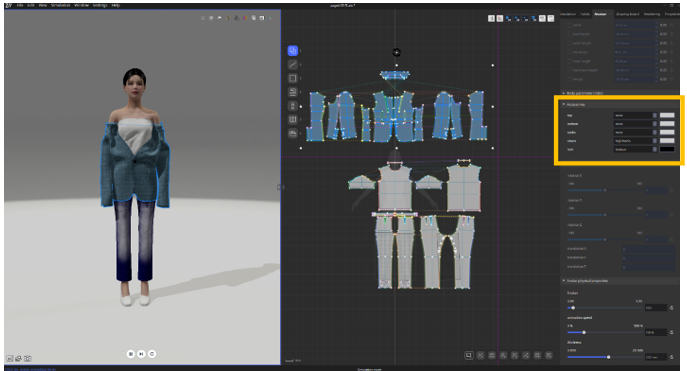Open the shoes dropdown showing high heels
Screen dimensions: 687x371
click(635, 141)
